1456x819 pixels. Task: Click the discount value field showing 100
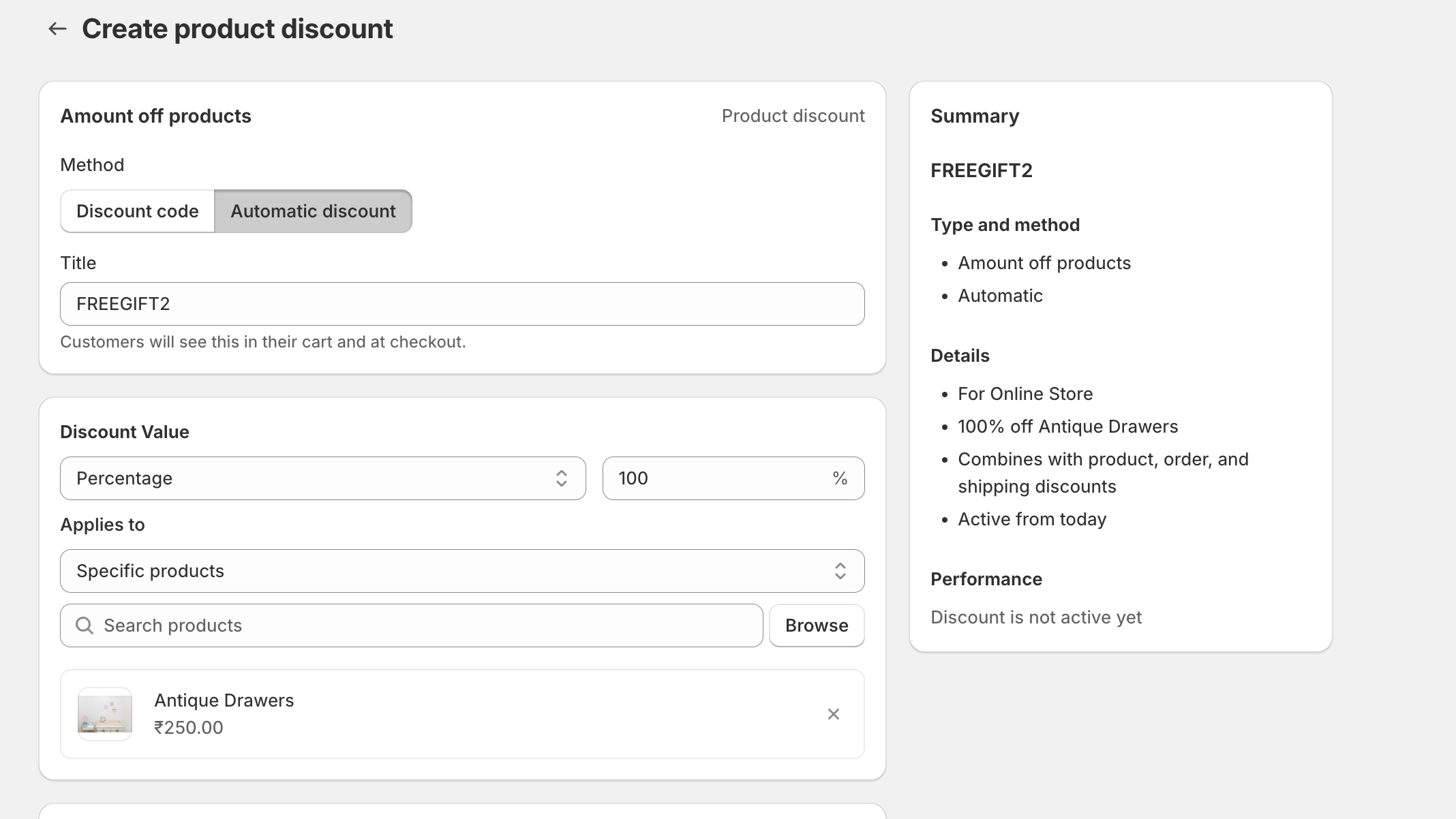(716, 478)
